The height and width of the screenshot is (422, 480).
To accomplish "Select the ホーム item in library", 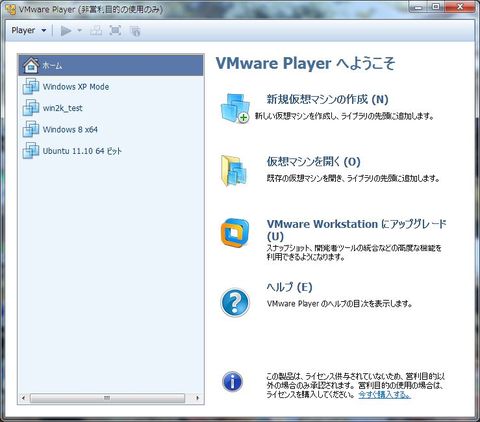I will [111, 65].
